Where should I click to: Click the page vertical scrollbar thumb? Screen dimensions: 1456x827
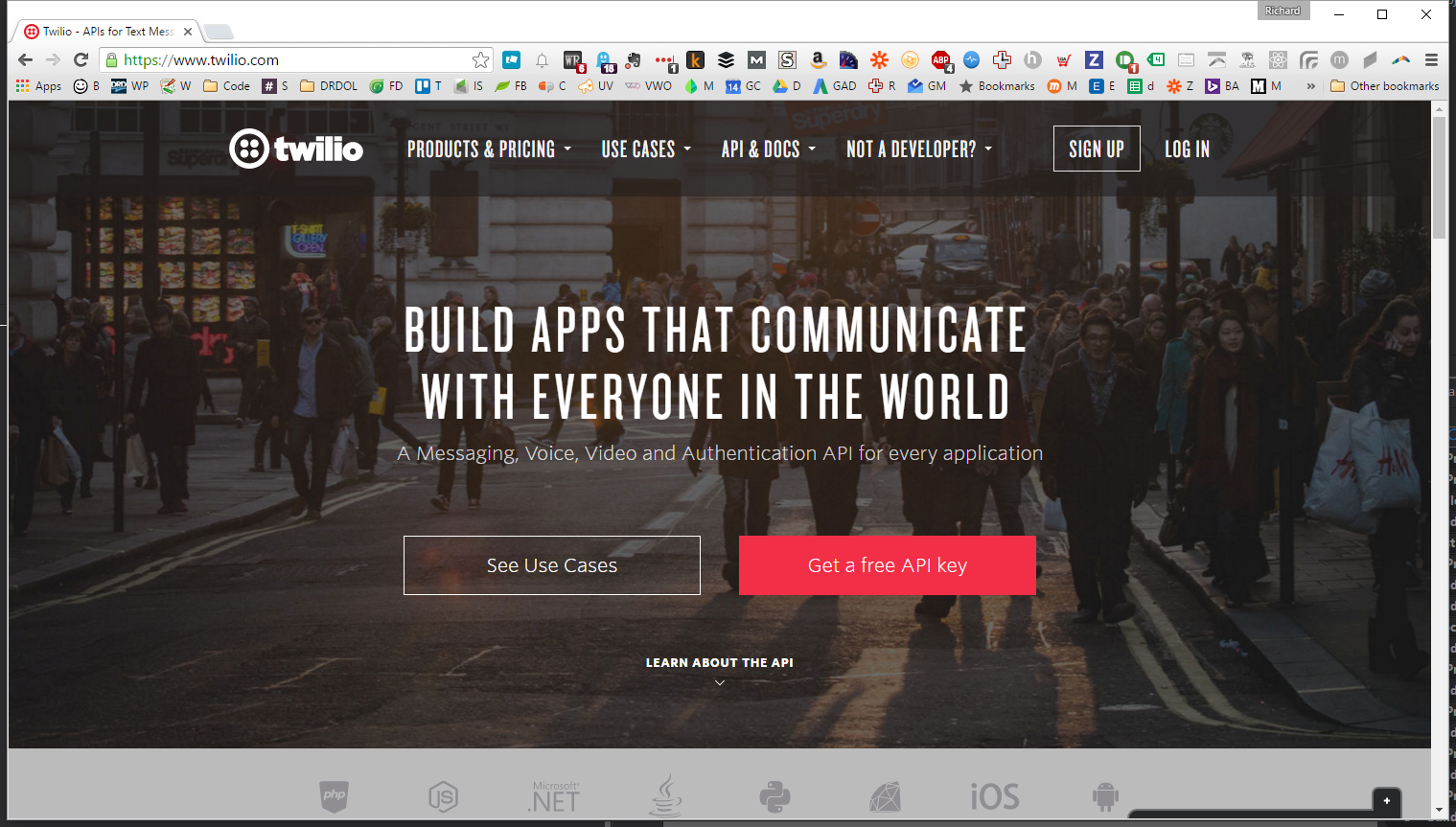click(x=1439, y=177)
